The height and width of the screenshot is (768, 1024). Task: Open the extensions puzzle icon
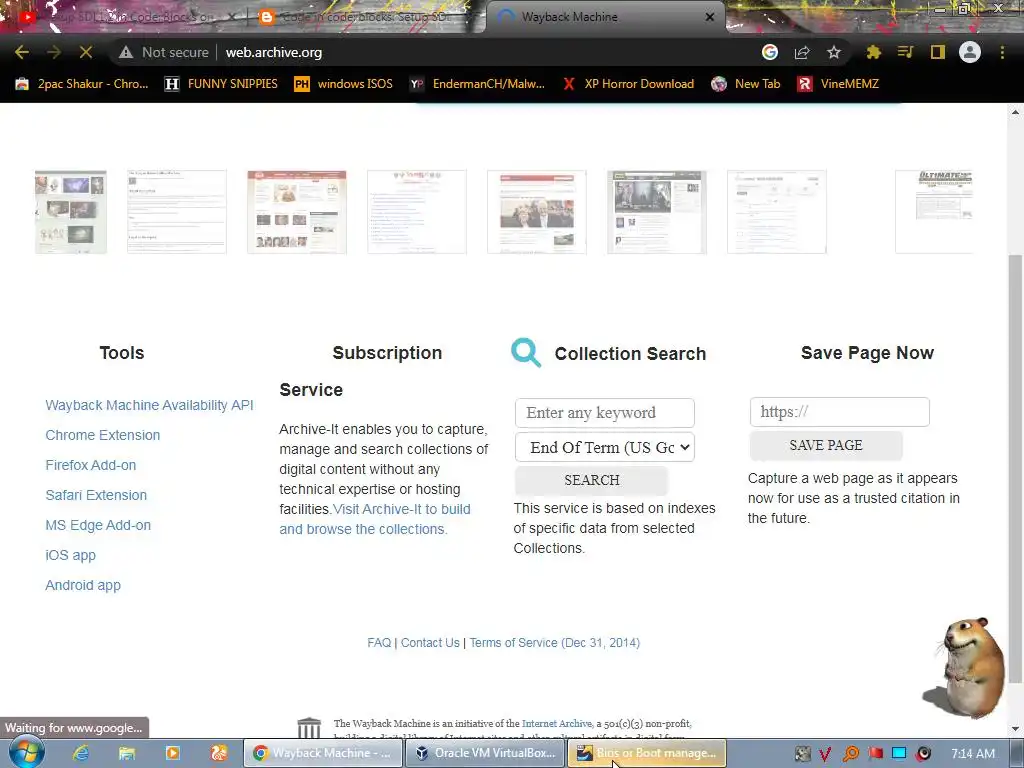[873, 52]
